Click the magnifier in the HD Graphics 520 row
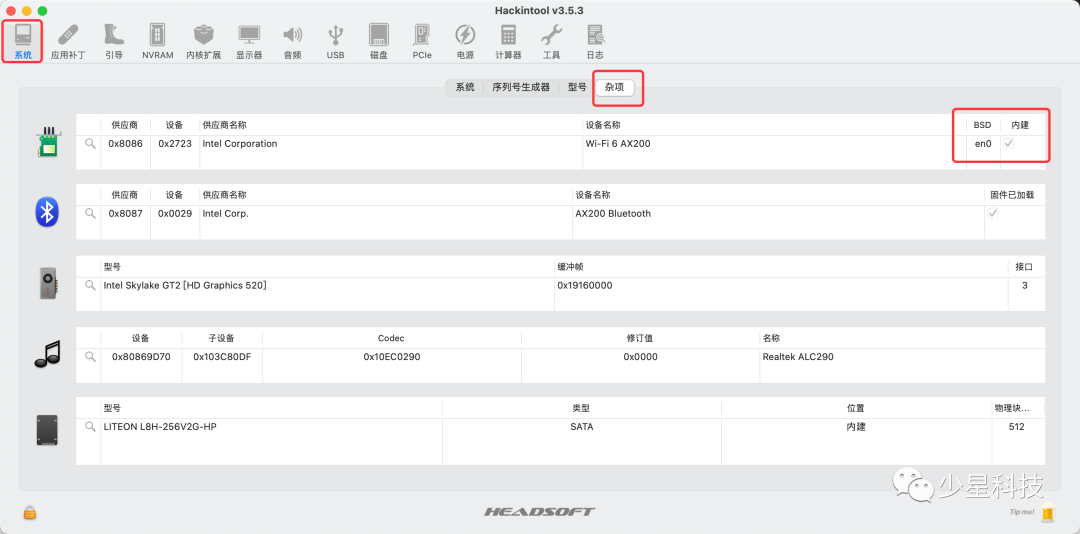The image size is (1080, 534). click(x=90, y=285)
